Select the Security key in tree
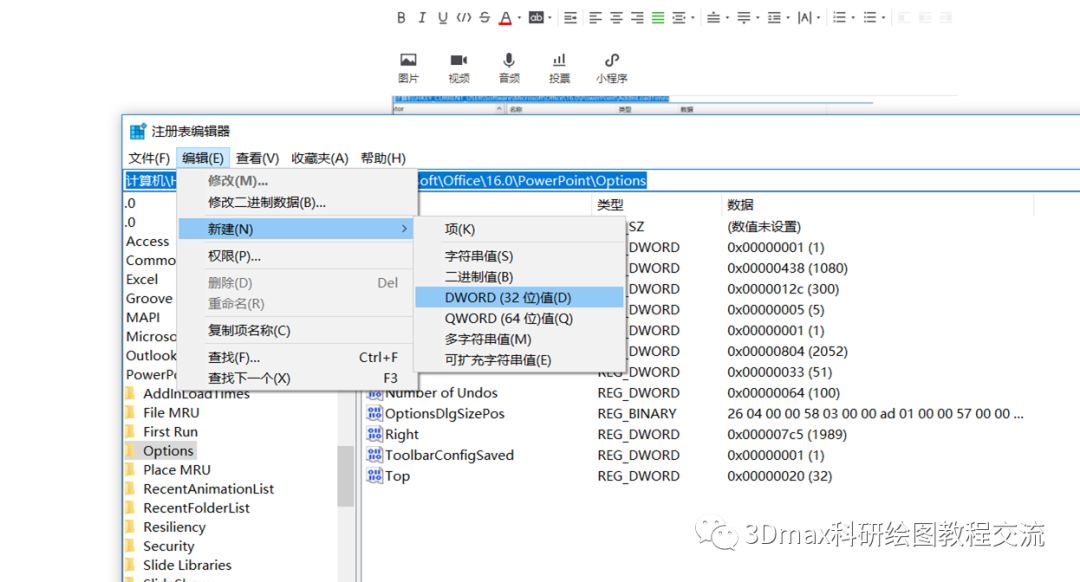Image resolution: width=1080 pixels, height=582 pixels. 168,546
